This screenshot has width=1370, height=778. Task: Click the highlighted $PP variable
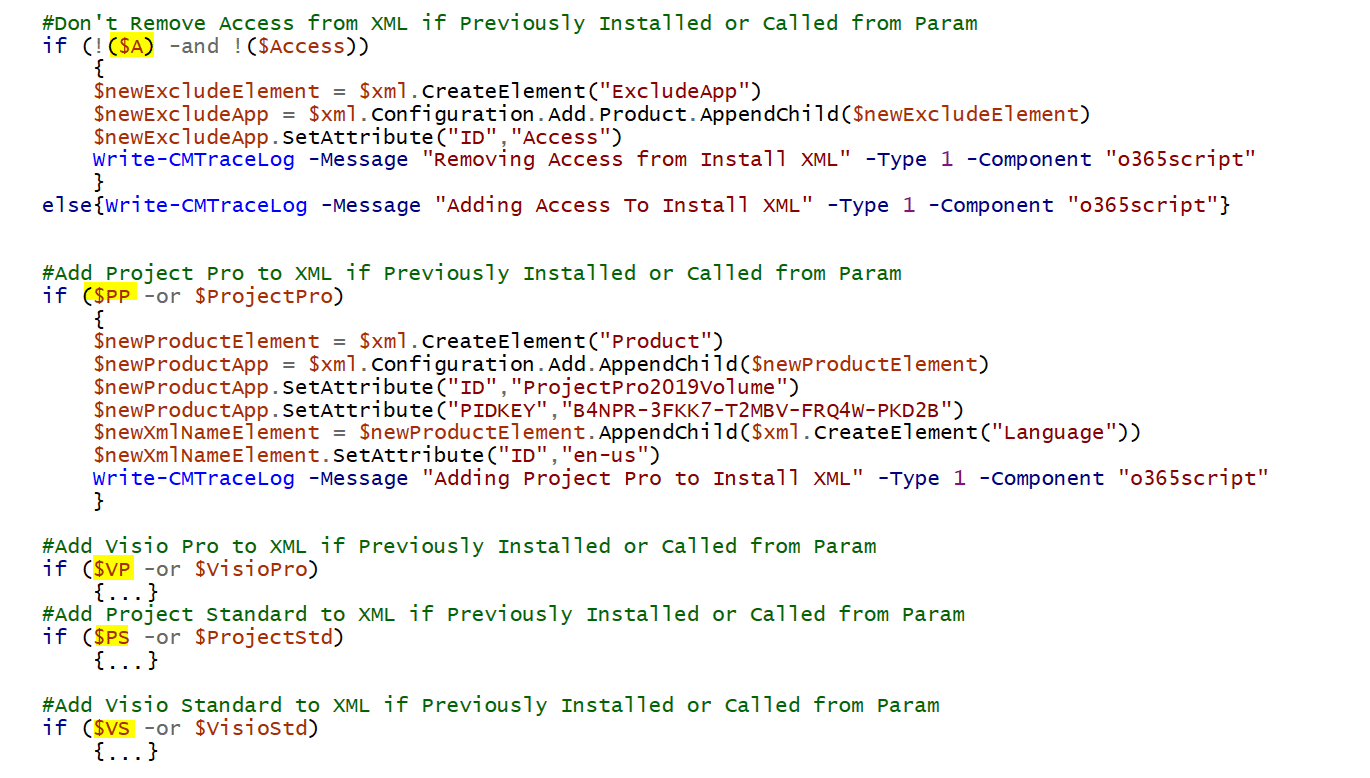click(112, 296)
